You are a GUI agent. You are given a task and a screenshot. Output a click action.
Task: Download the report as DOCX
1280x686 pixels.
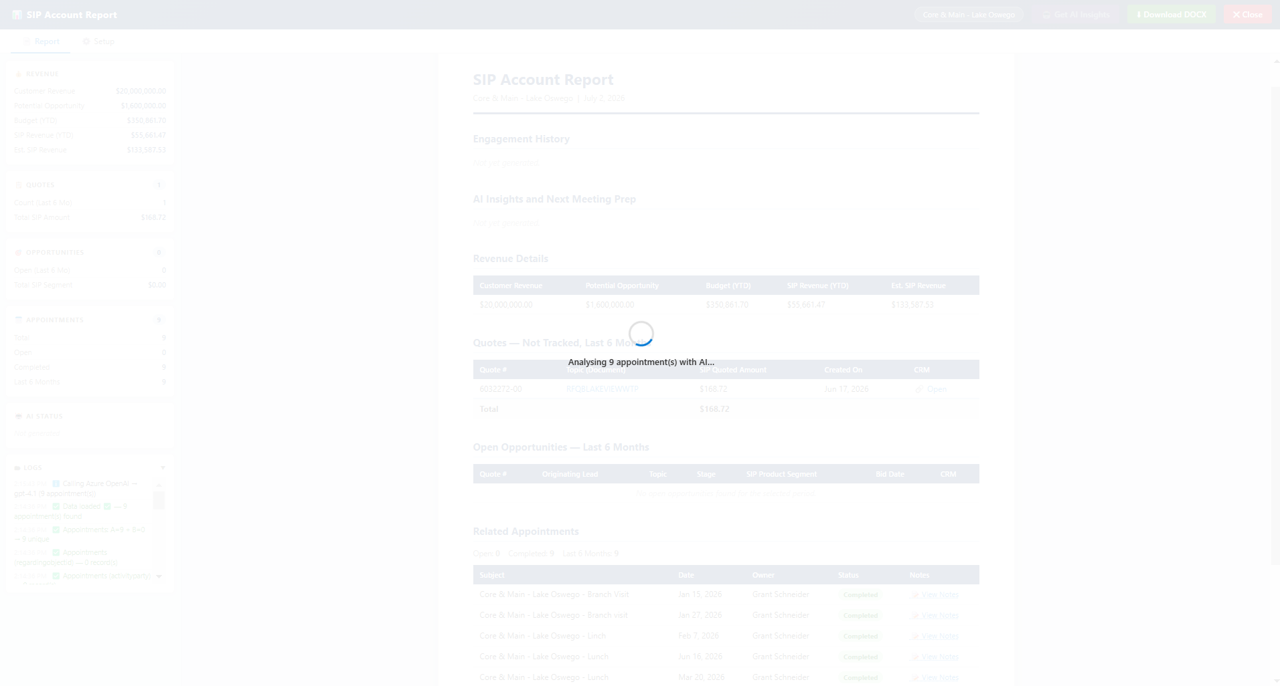point(1171,15)
